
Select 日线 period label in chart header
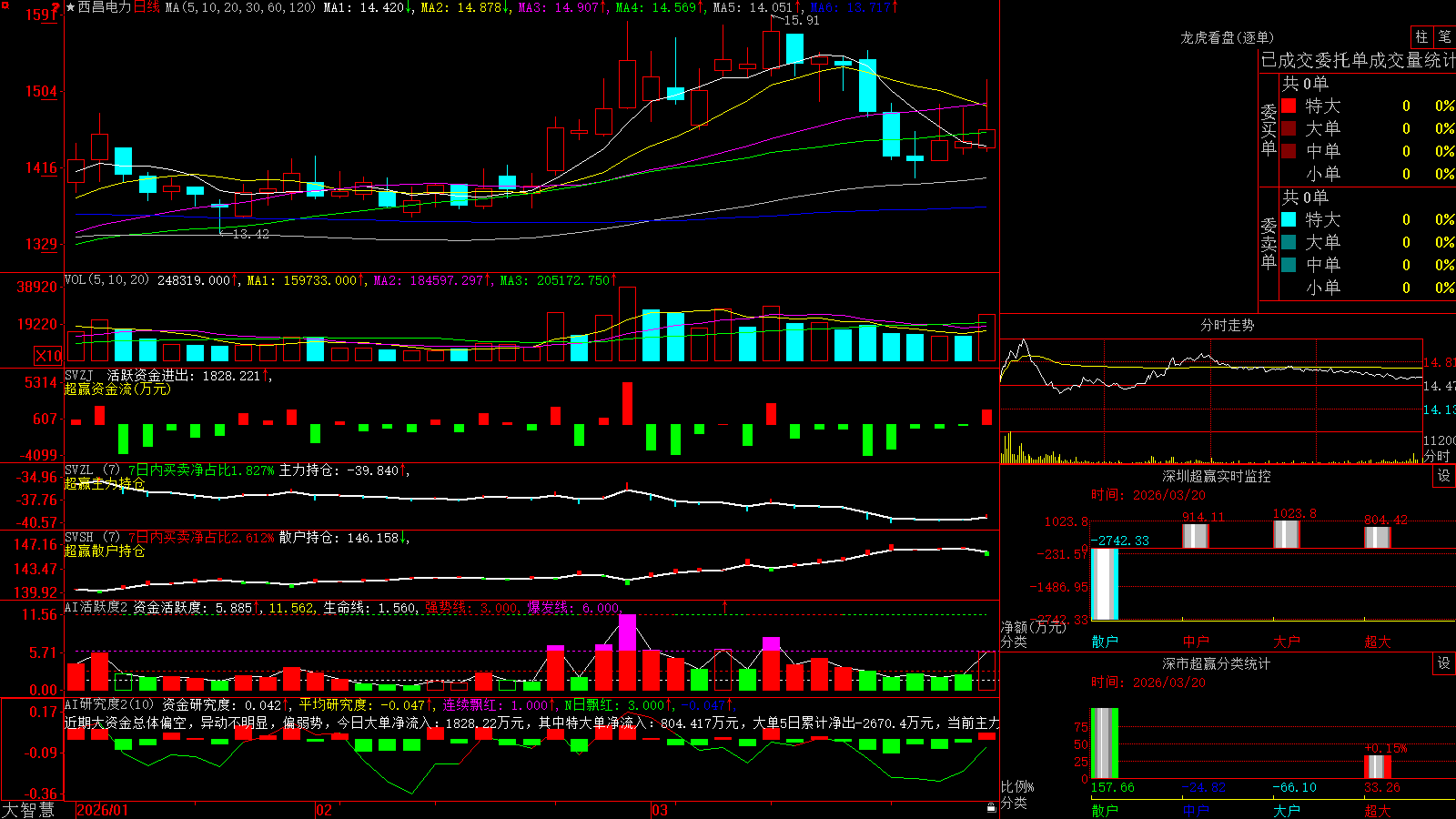click(147, 7)
